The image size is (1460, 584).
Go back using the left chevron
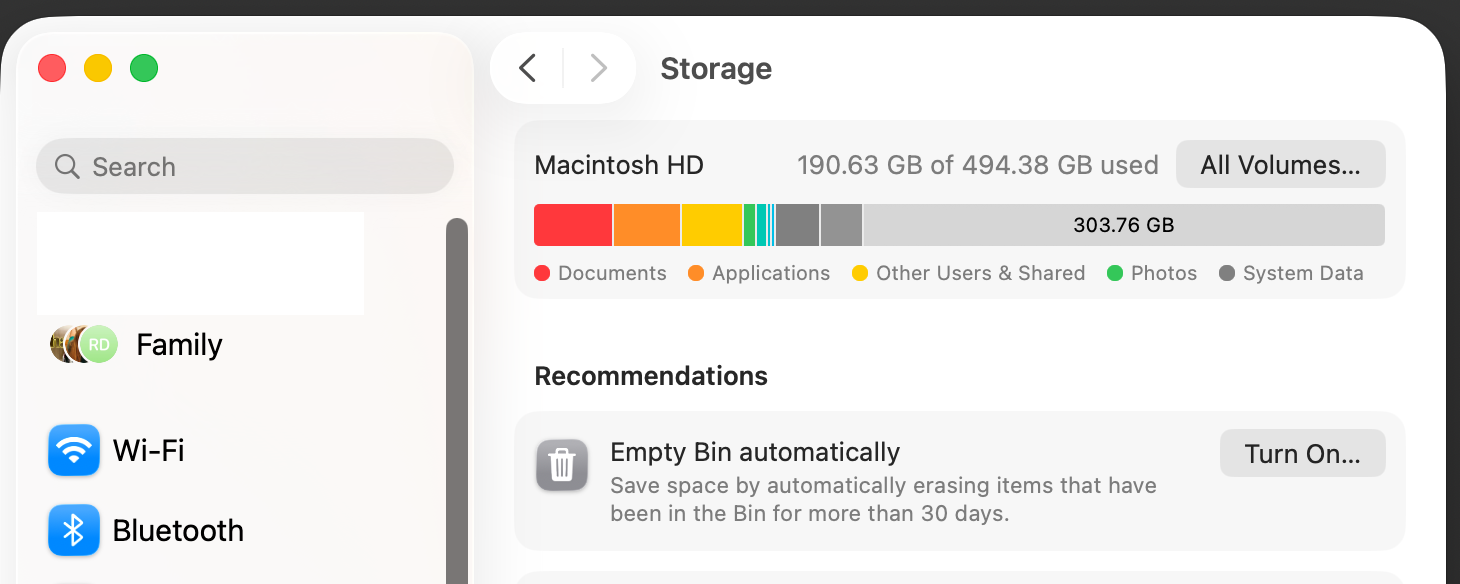(528, 68)
